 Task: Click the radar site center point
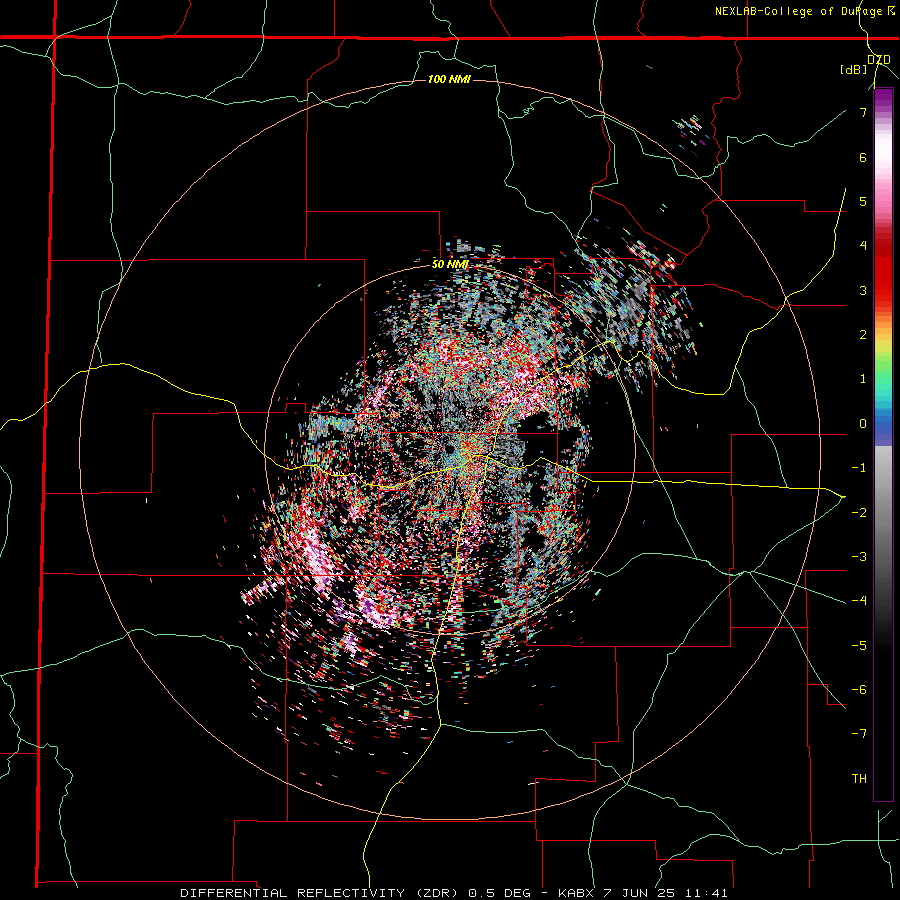449,449
